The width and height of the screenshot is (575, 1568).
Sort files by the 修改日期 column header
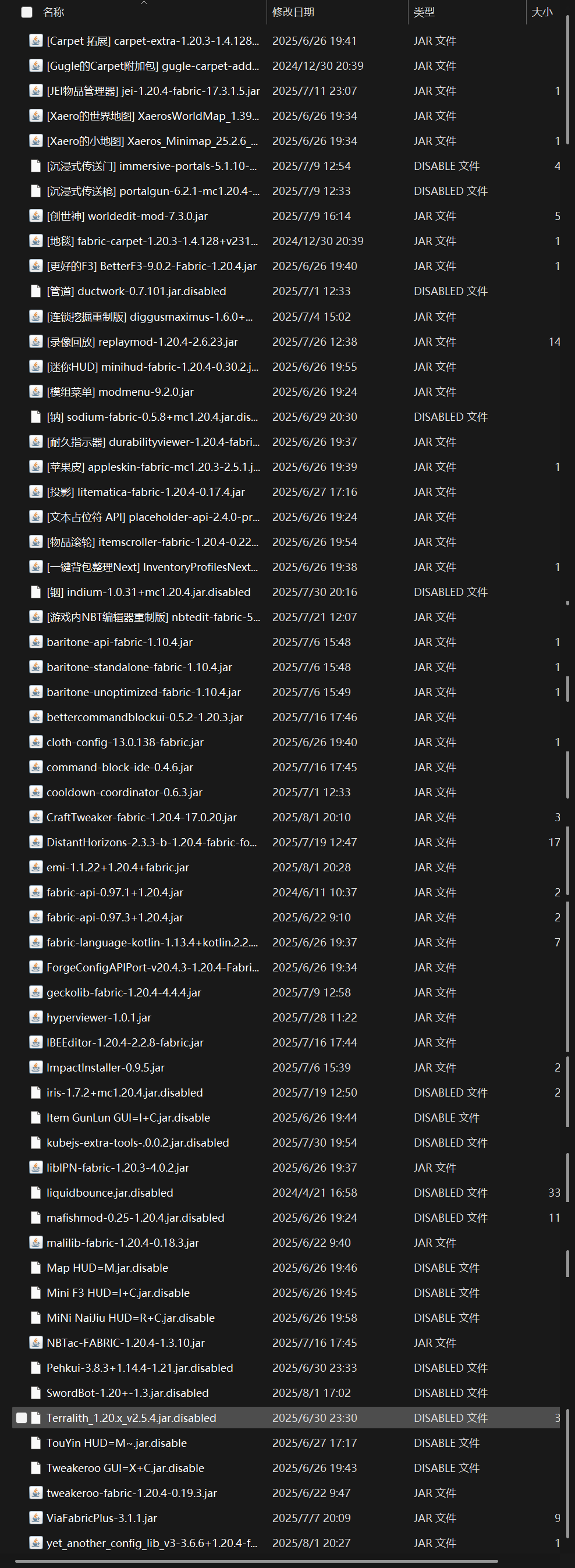click(293, 12)
